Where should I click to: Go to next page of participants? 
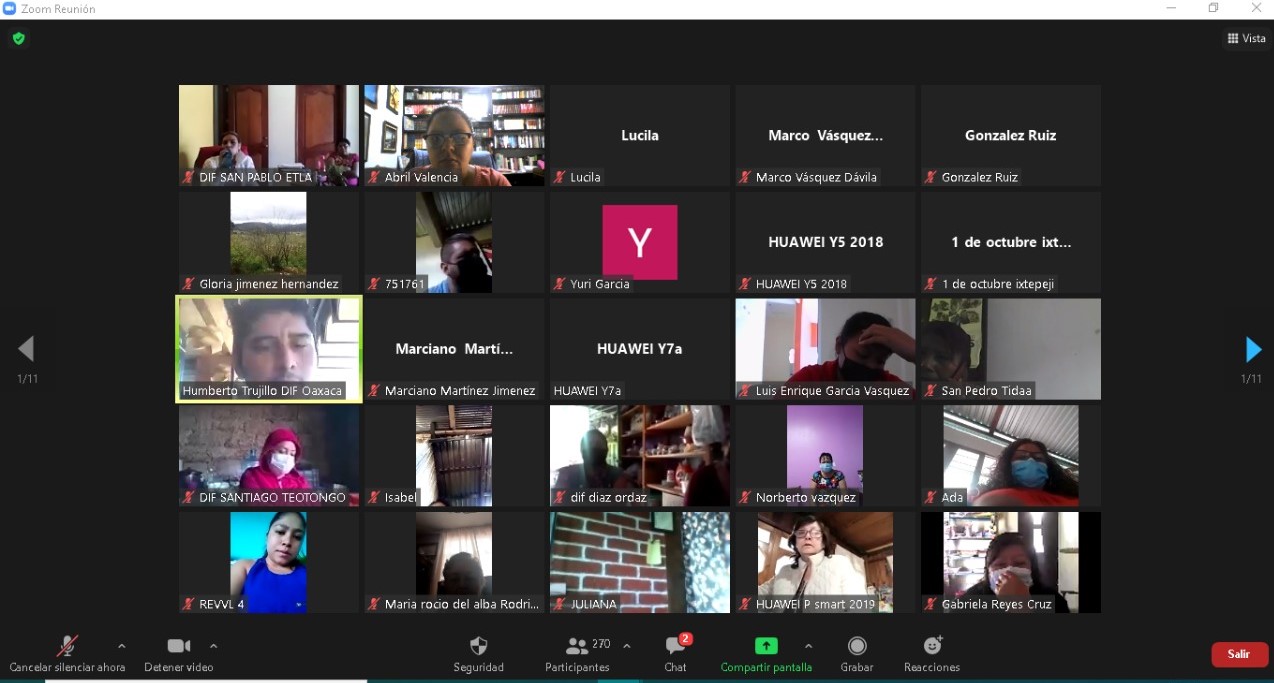[x=1252, y=349]
